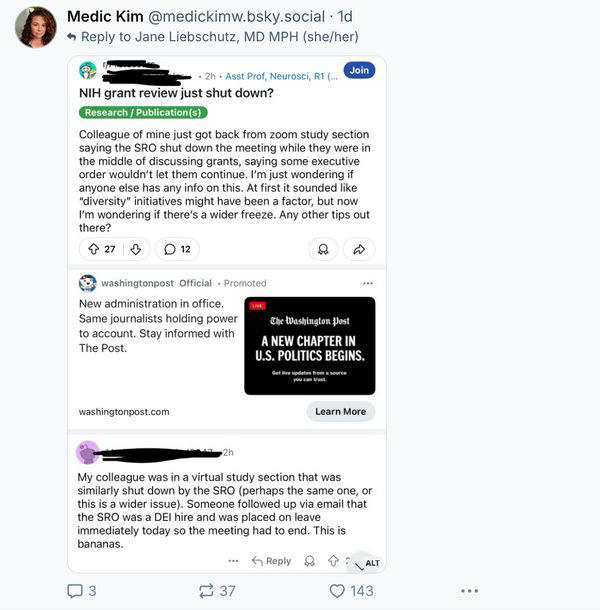Downvote the NIH grant review post
Image resolution: width=600 pixels, height=610 pixels.
pos(135,249)
